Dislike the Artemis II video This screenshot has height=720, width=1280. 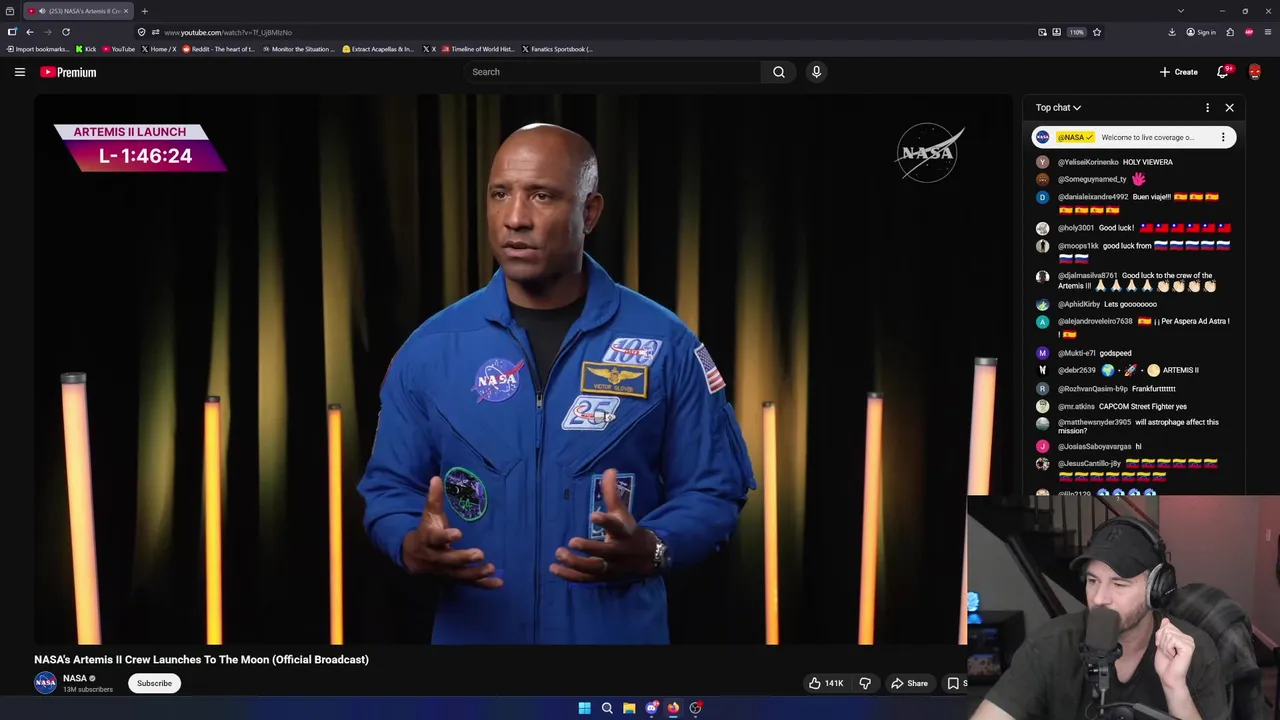pyautogui.click(x=865, y=683)
